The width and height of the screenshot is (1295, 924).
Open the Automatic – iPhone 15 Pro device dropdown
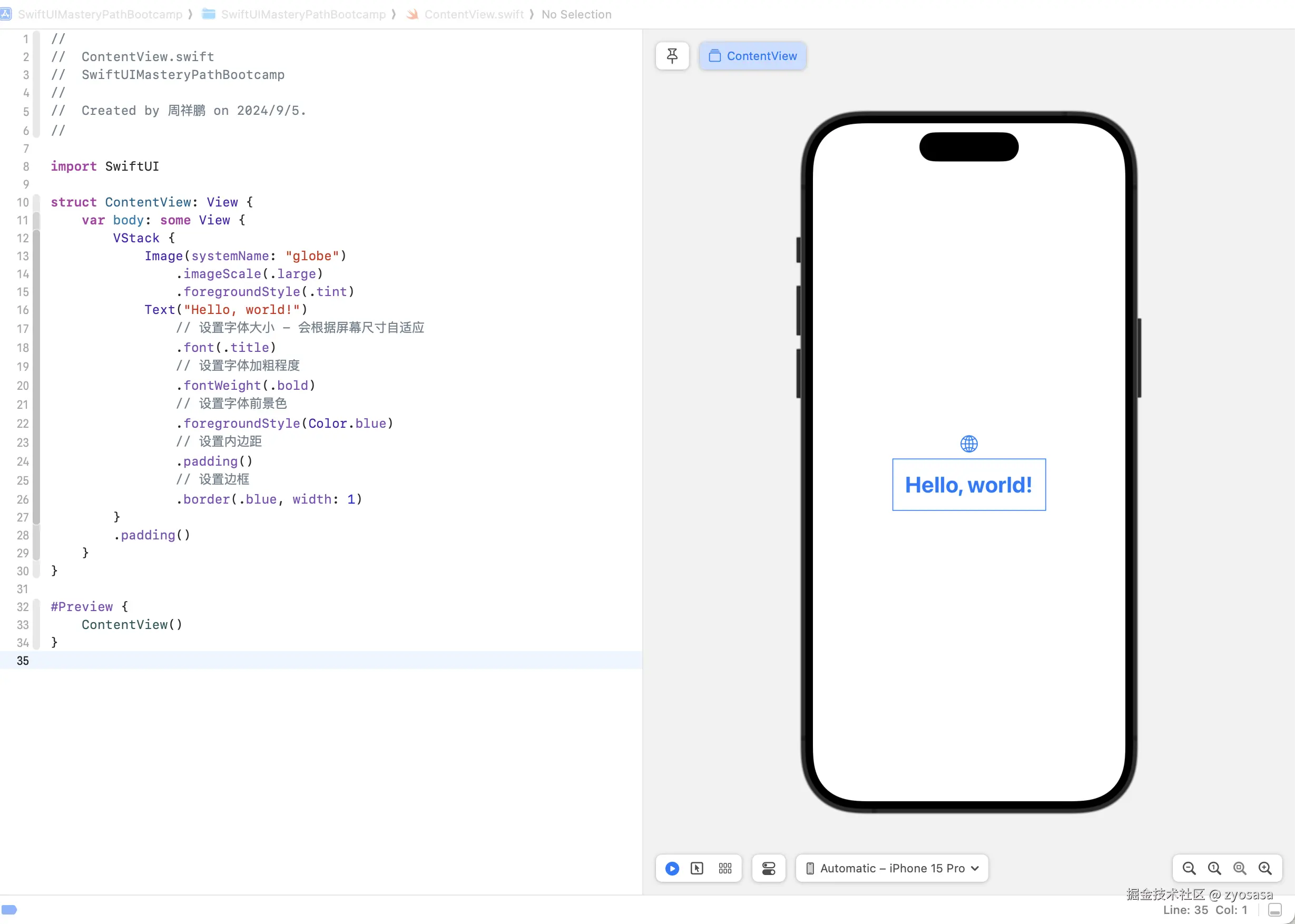pos(891,868)
